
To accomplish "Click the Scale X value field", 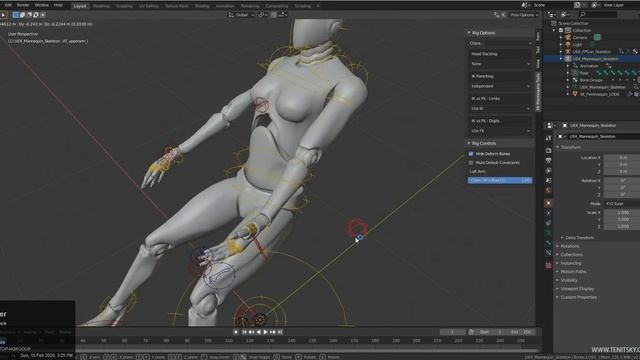I will [x=622, y=213].
